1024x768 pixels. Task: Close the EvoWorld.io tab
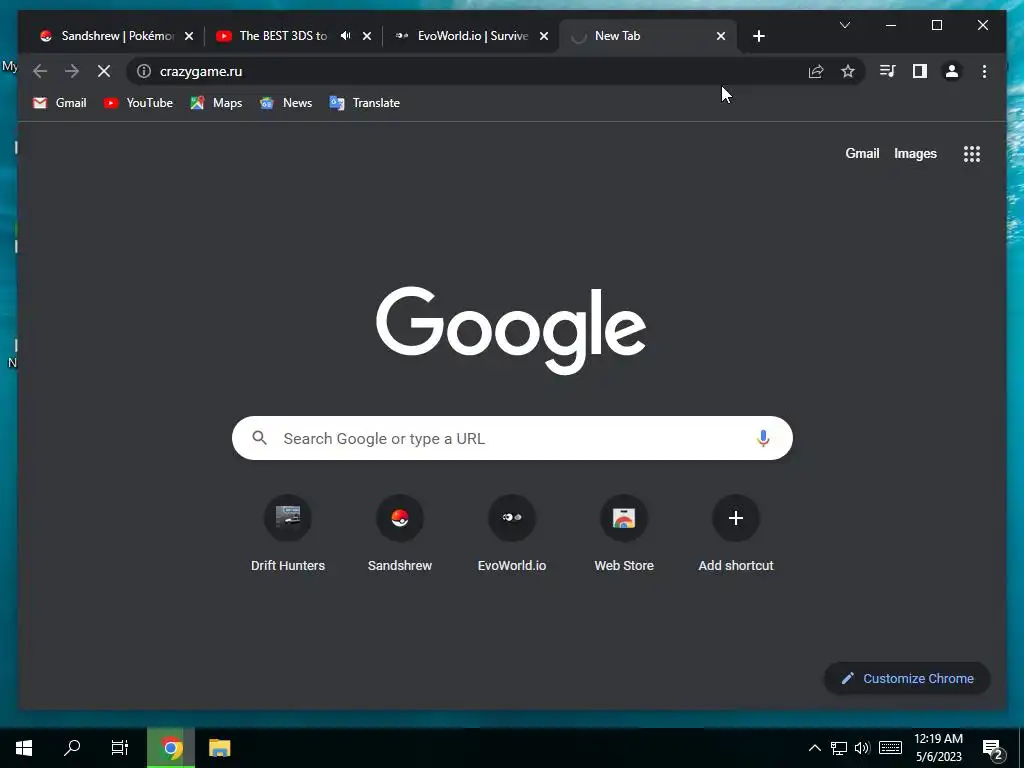click(x=544, y=36)
